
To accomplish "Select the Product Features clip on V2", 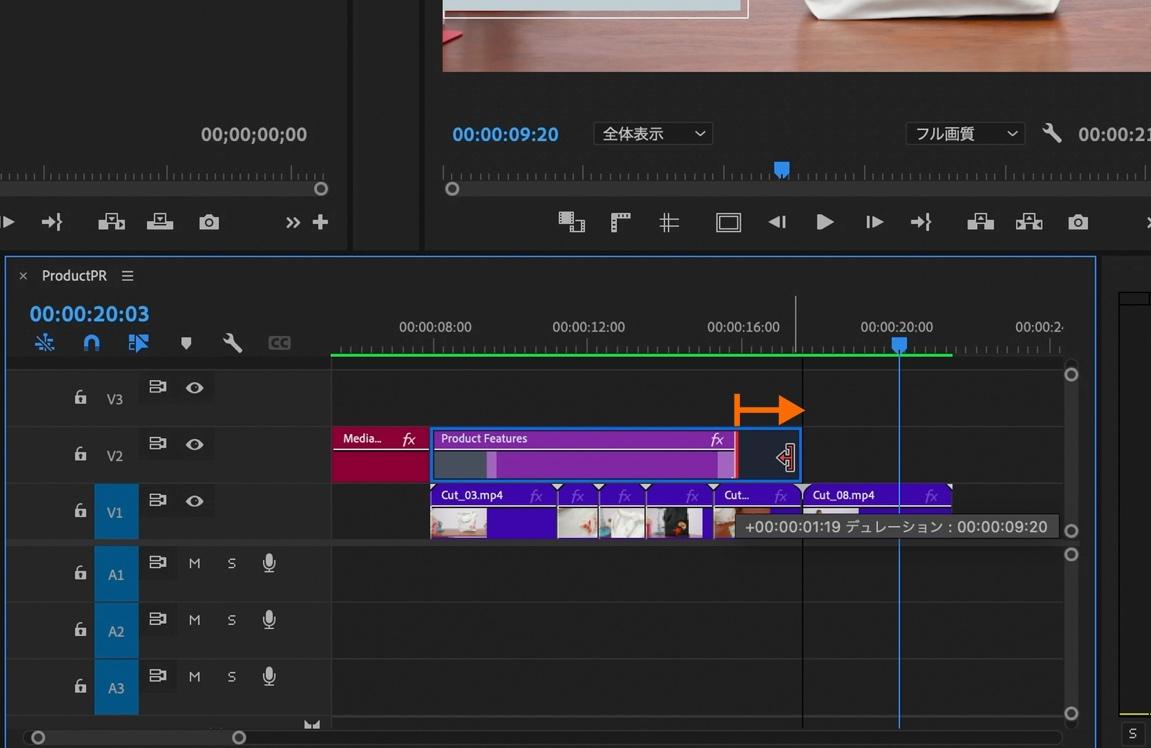I will pyautogui.click(x=584, y=455).
